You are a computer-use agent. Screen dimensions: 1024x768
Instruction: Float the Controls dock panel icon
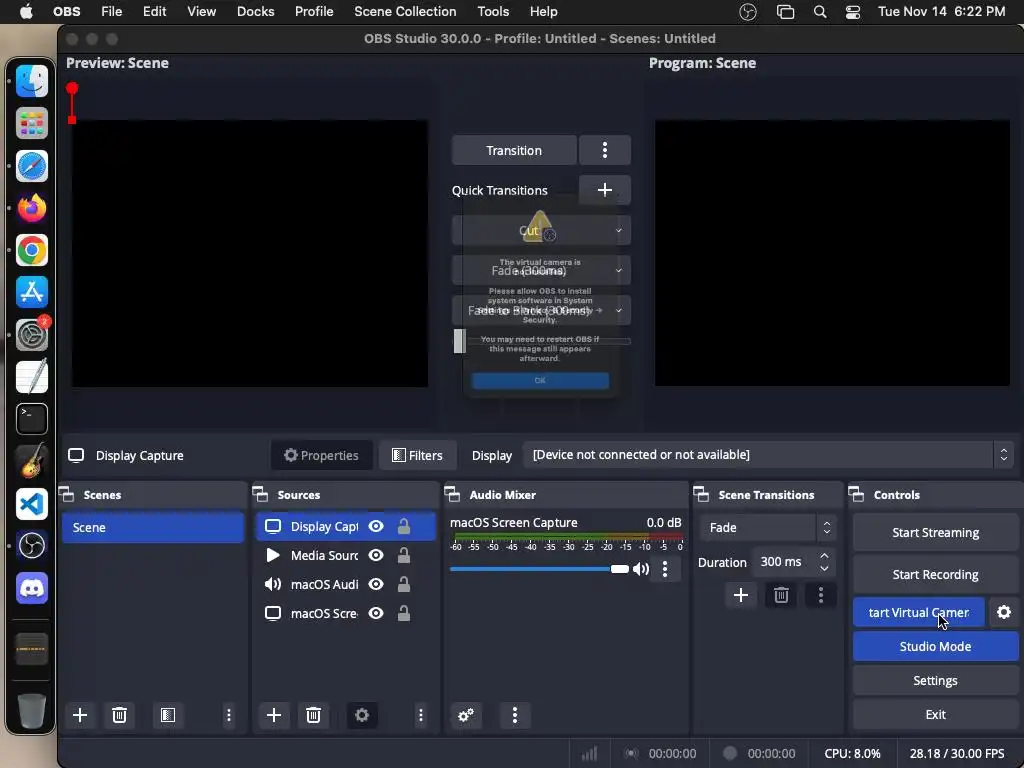(x=856, y=494)
